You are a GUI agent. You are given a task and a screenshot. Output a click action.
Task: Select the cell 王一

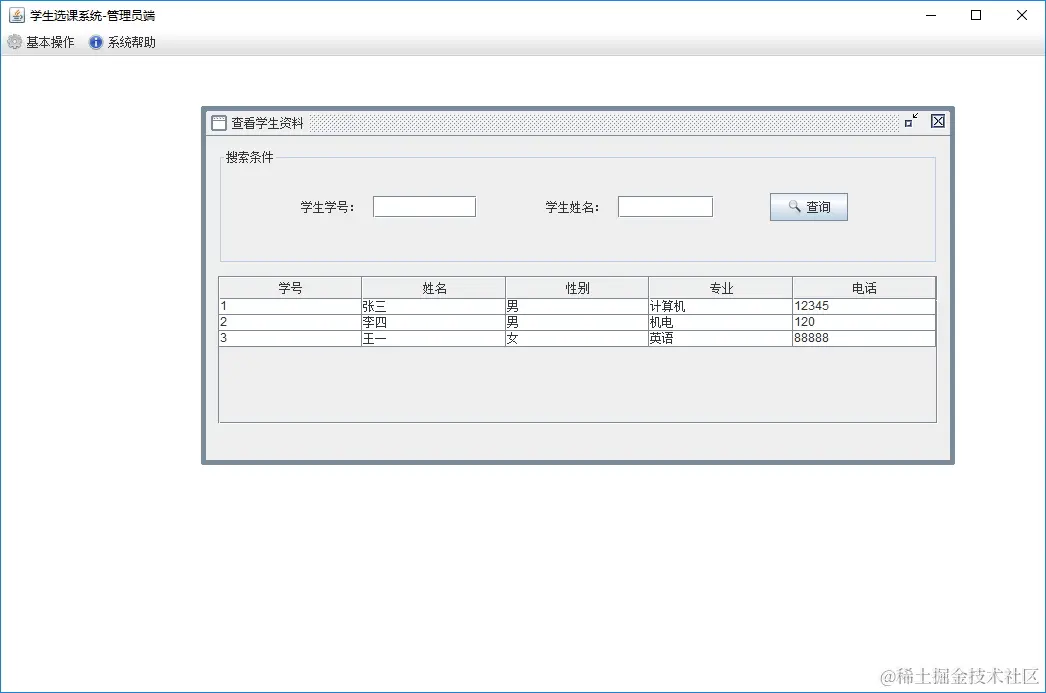[434, 338]
